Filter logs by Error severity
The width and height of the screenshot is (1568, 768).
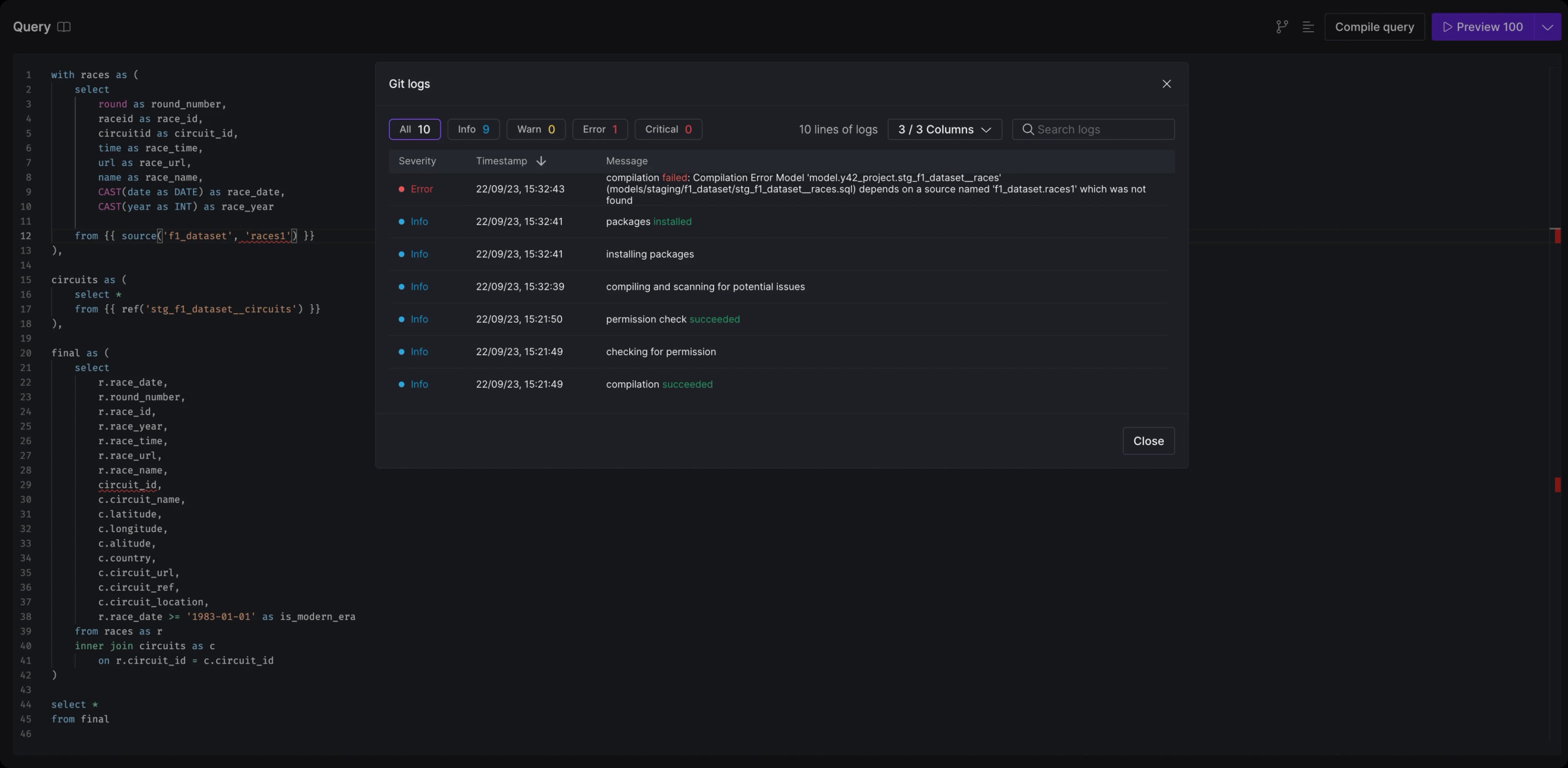click(599, 129)
